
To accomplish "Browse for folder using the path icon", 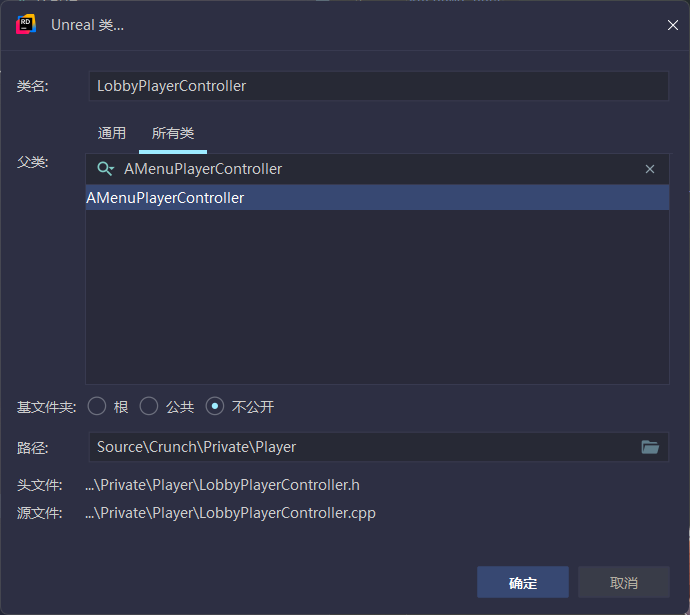I will [650, 447].
